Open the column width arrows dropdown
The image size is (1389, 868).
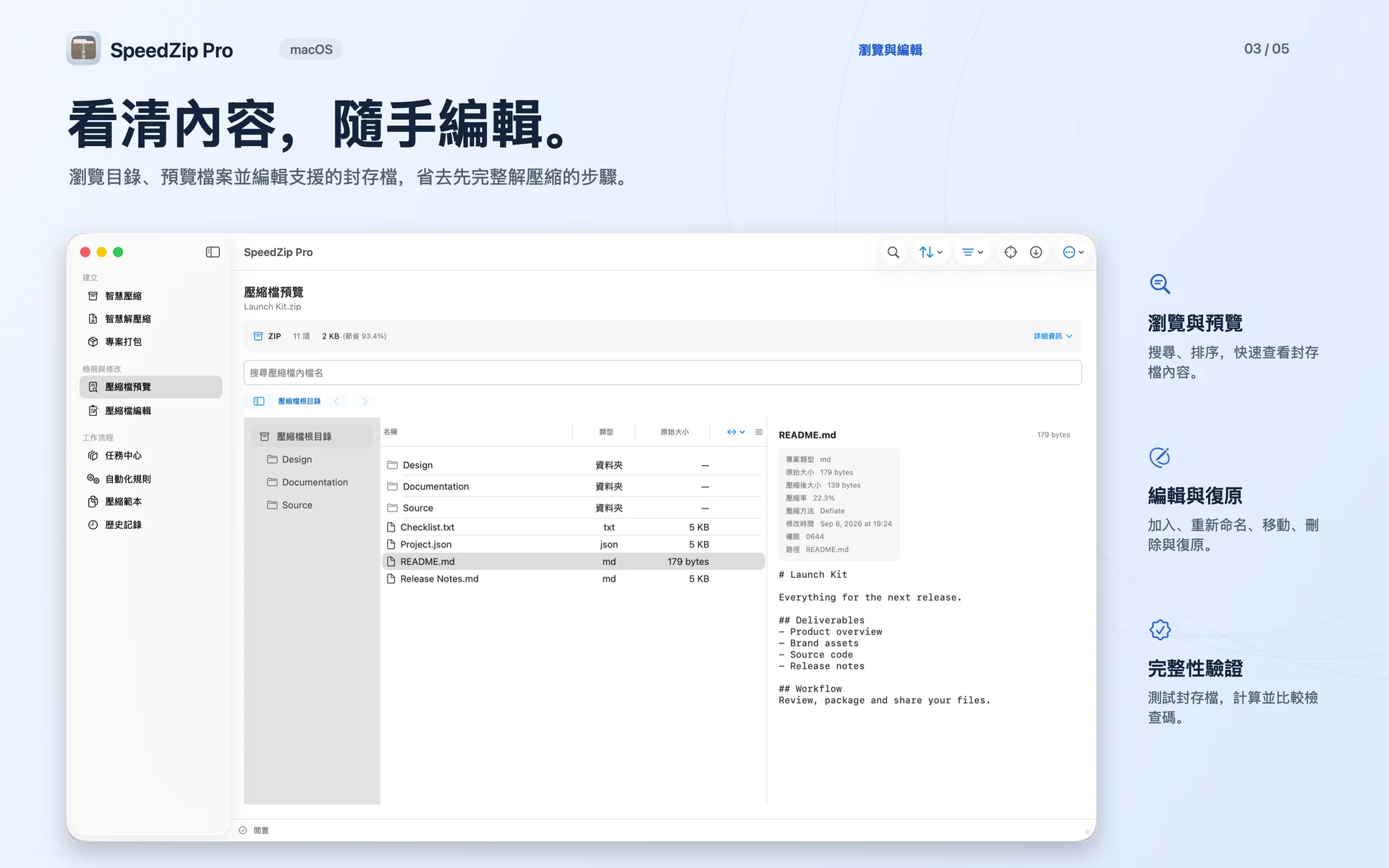pos(736,432)
